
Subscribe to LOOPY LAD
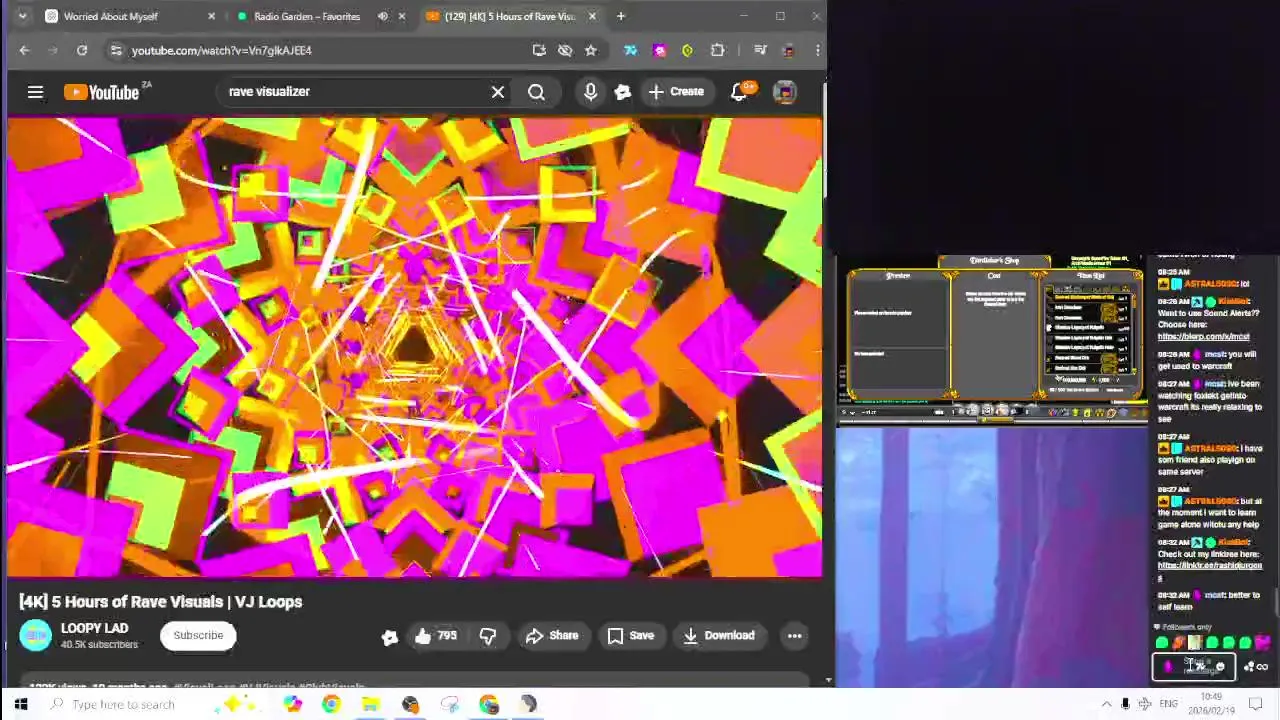pos(198,635)
